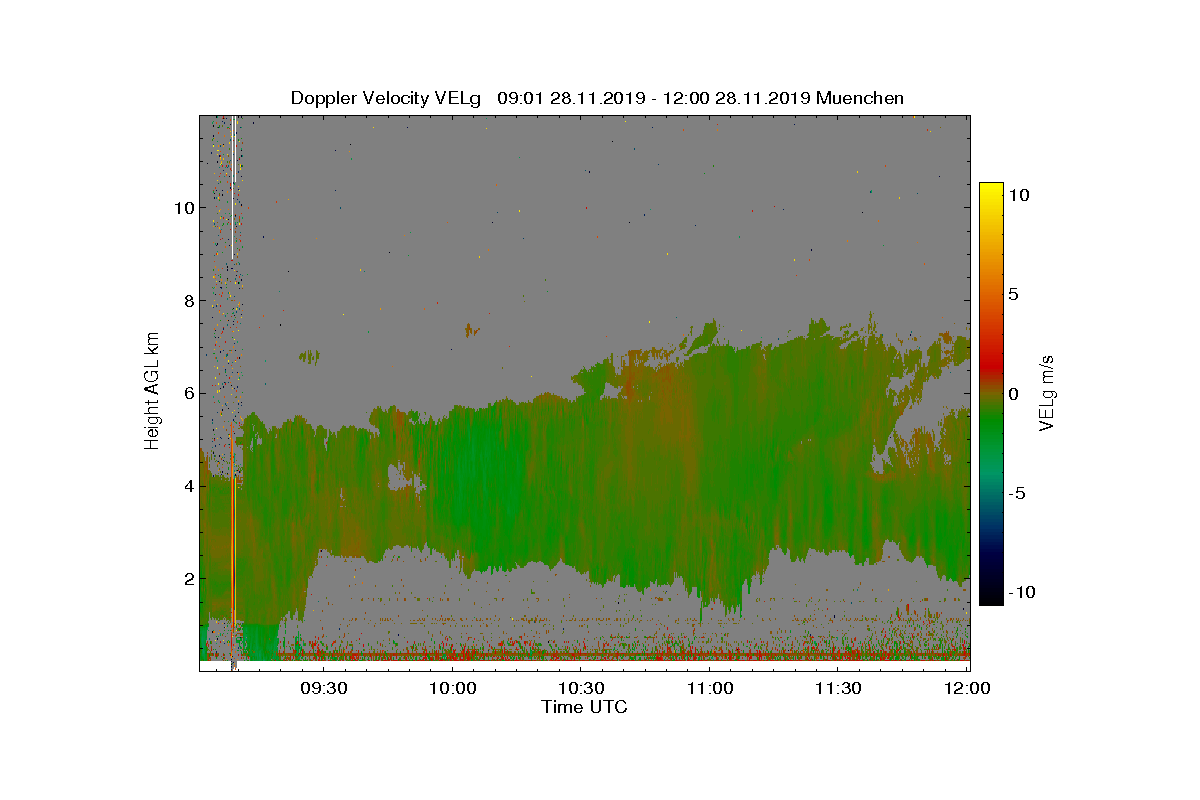Screen dimensions: 1200x800
Task: Click colorbar label '5'
Action: click(1012, 294)
